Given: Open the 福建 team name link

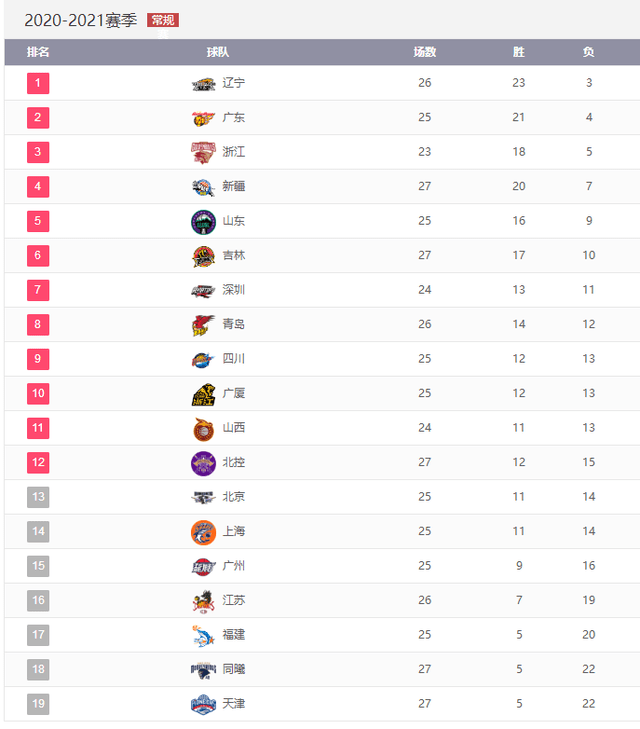Looking at the screenshot, I should pos(234,635).
